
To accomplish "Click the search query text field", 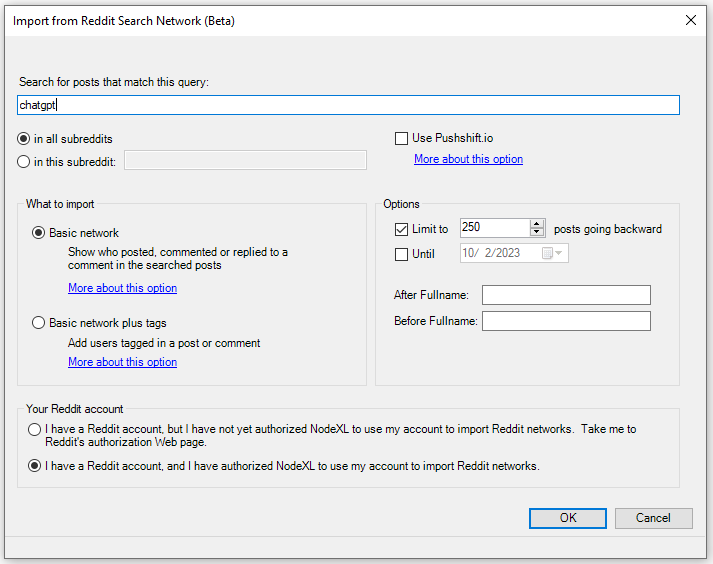I will point(348,105).
